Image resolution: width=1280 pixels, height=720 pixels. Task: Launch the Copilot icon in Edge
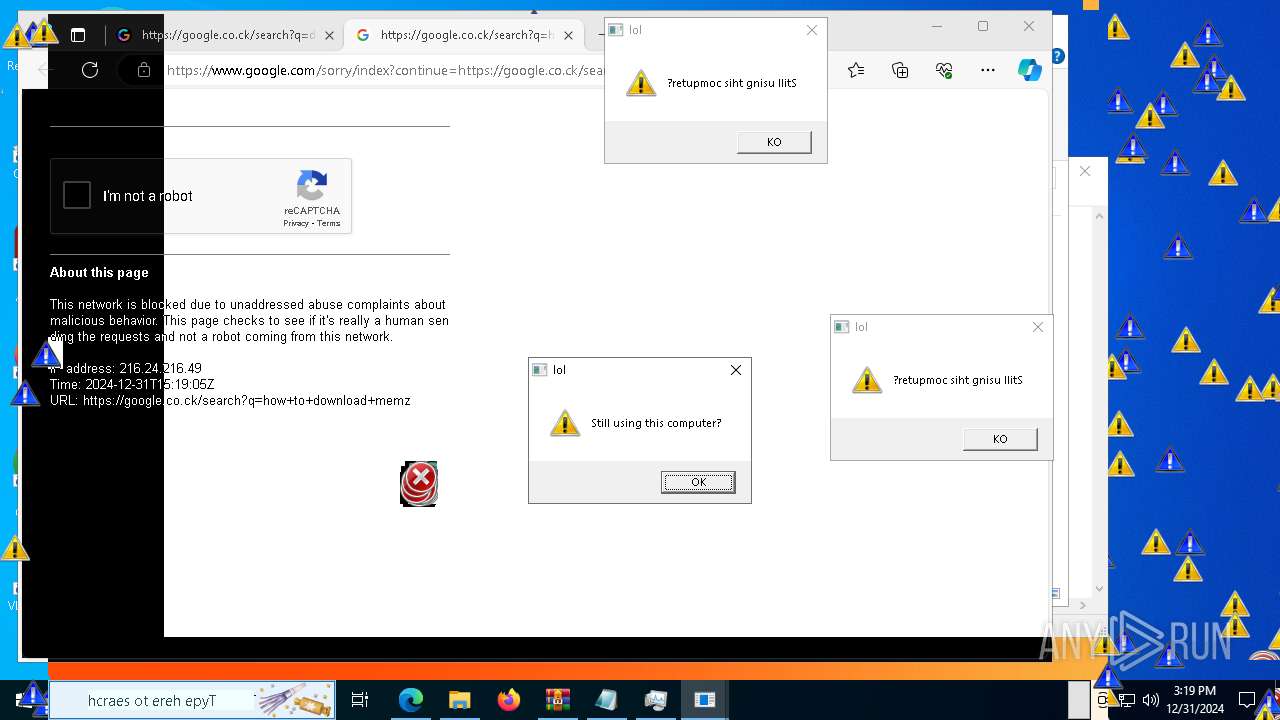[x=1030, y=70]
